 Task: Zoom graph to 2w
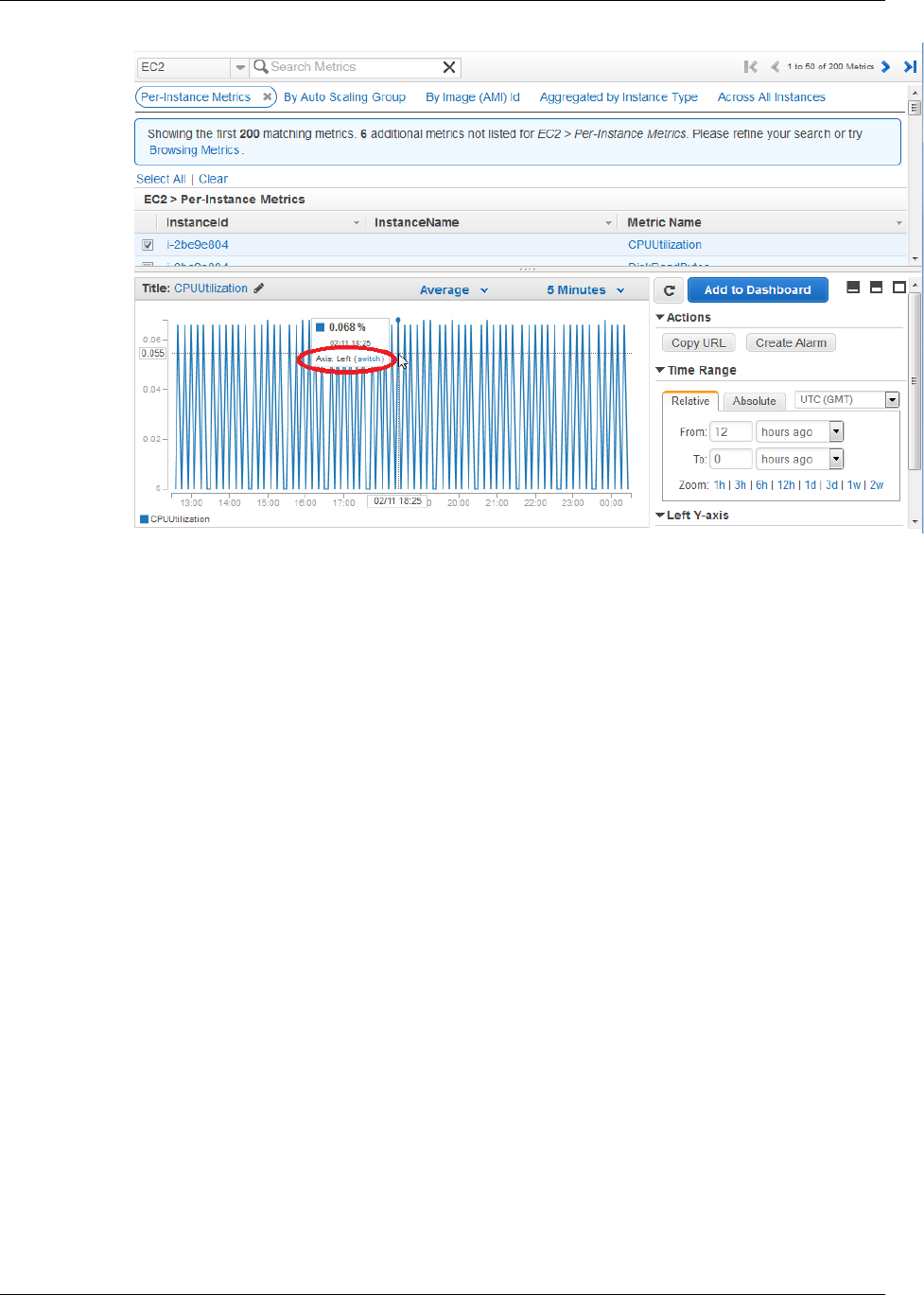click(x=877, y=485)
